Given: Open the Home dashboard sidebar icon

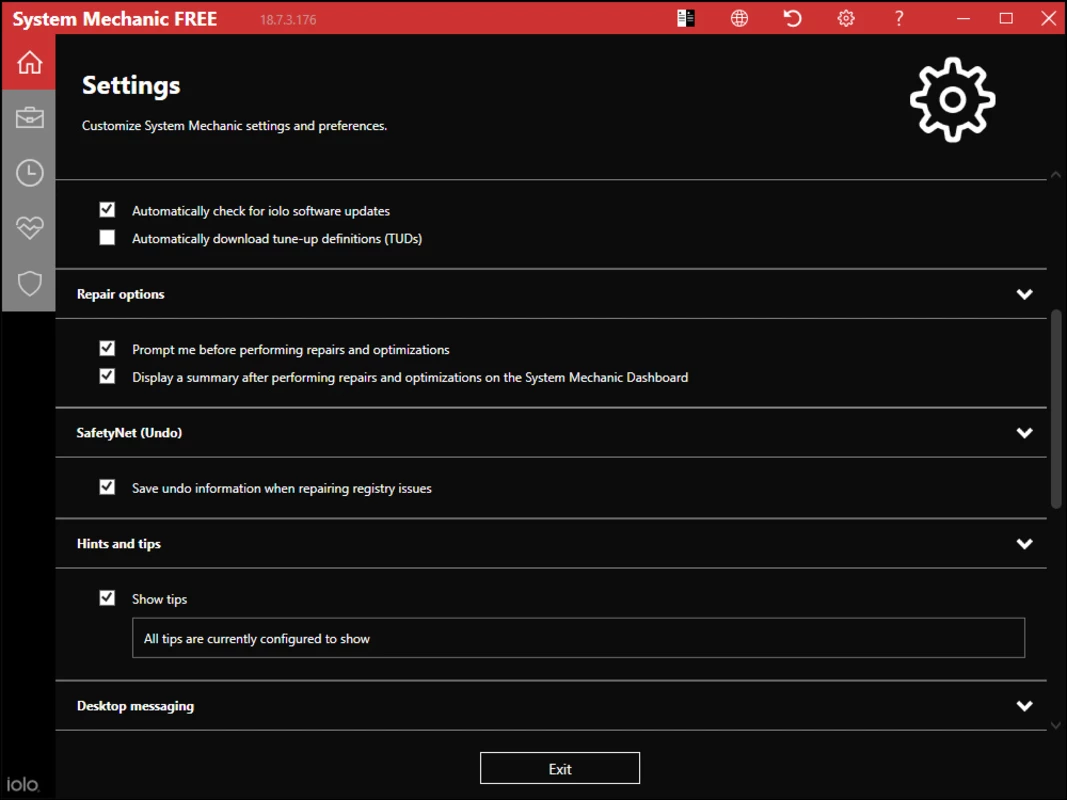Looking at the screenshot, I should pyautogui.click(x=29, y=62).
